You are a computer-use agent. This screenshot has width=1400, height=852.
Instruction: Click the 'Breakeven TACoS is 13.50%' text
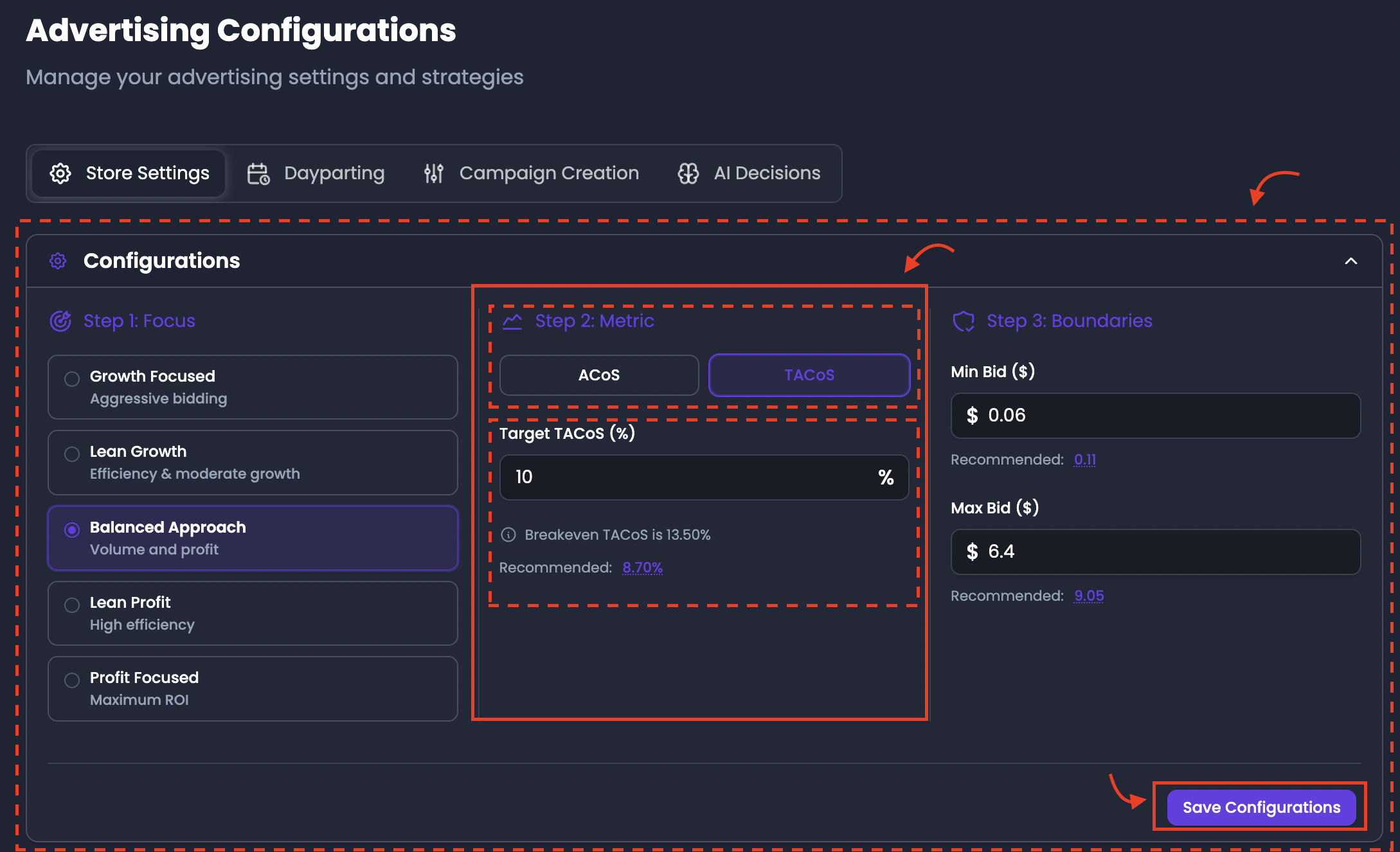pos(618,535)
